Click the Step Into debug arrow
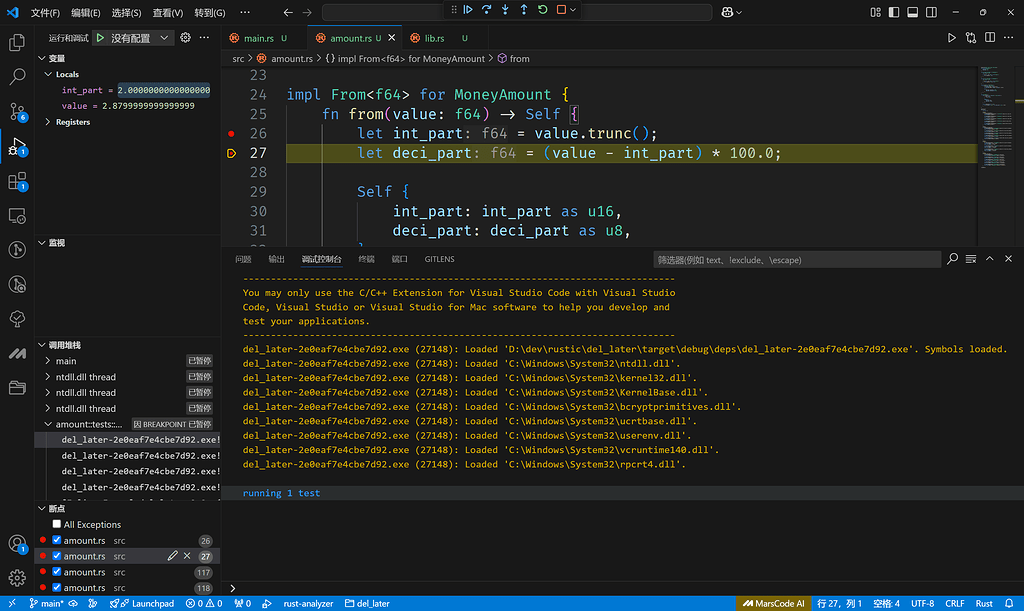Viewport: 1024px width, 611px height. (x=505, y=10)
